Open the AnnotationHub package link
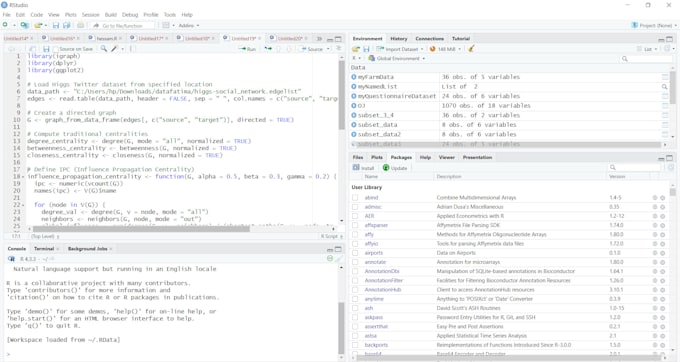The width and height of the screenshot is (680, 362). click(383, 290)
